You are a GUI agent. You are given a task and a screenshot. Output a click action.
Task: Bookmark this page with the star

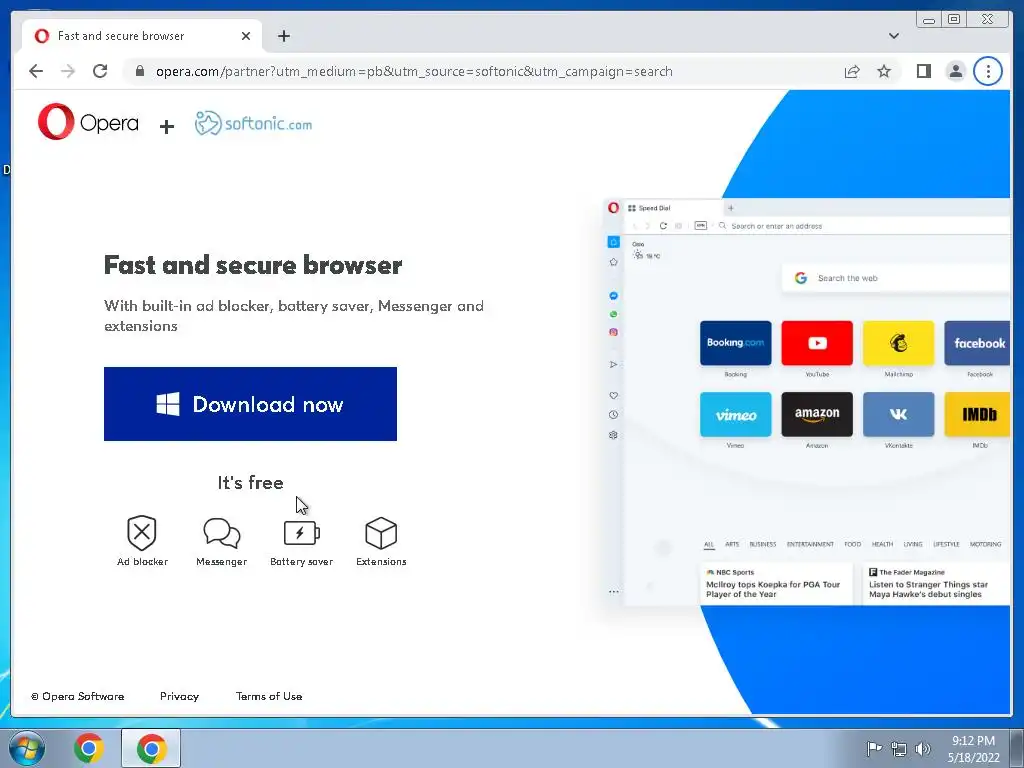click(x=884, y=71)
